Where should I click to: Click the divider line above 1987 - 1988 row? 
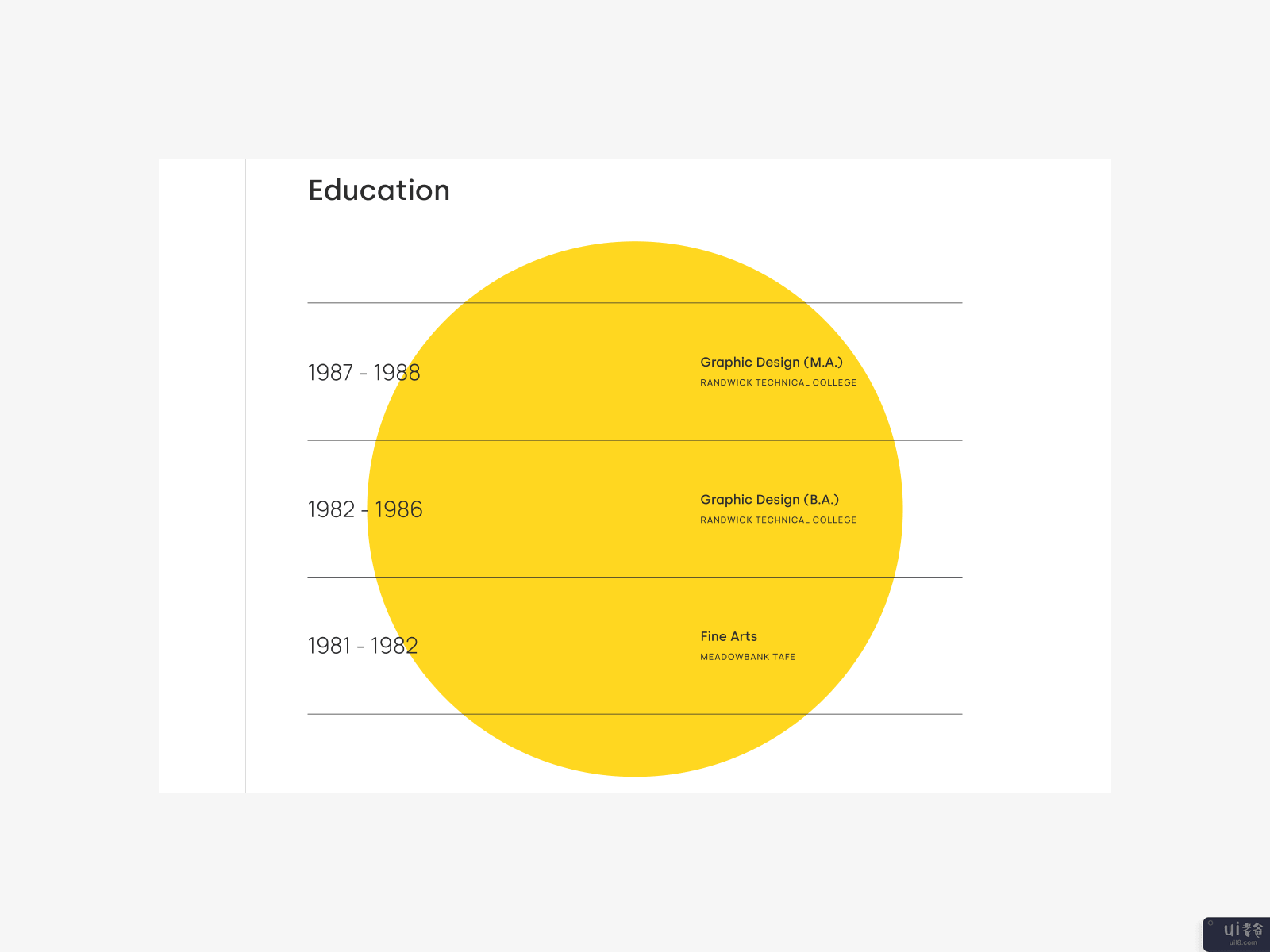[x=635, y=303]
